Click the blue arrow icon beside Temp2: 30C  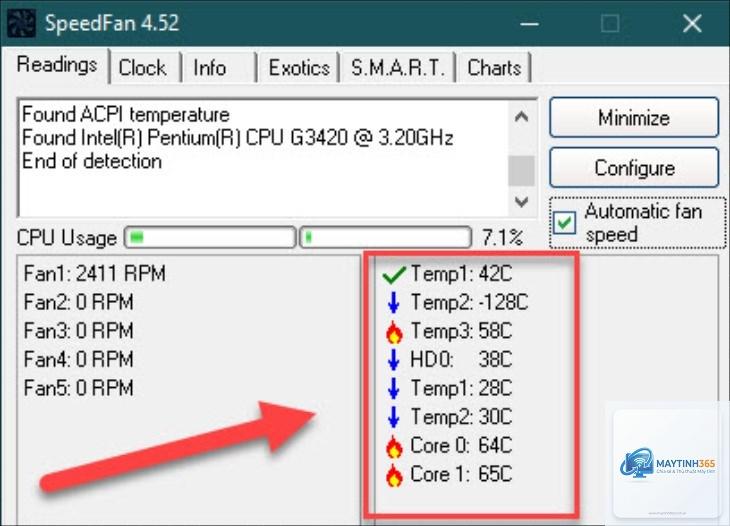(x=394, y=417)
